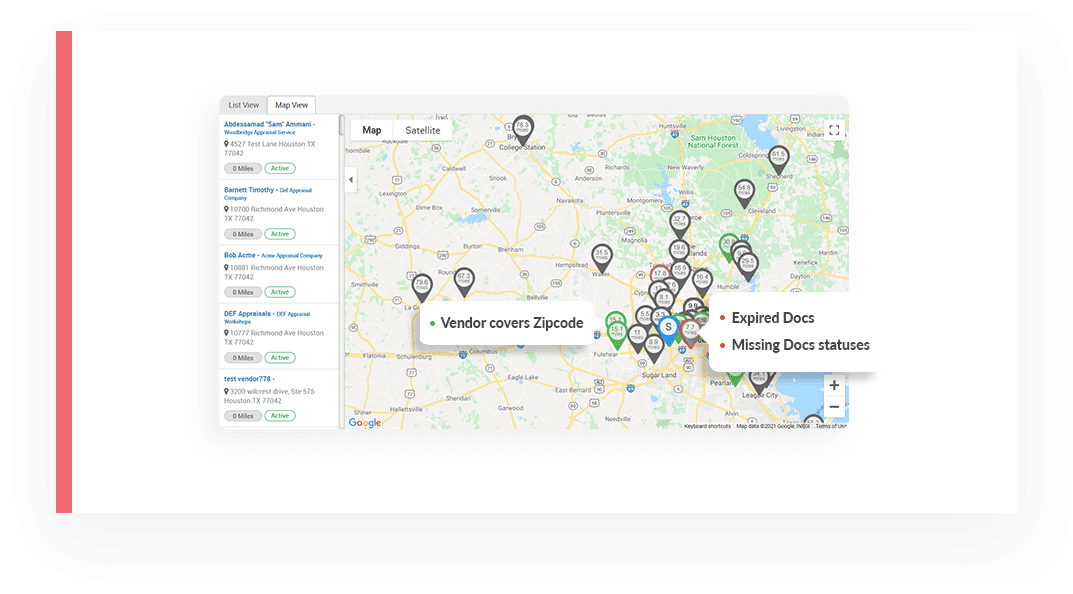Select the blue S subject location marker

668,328
